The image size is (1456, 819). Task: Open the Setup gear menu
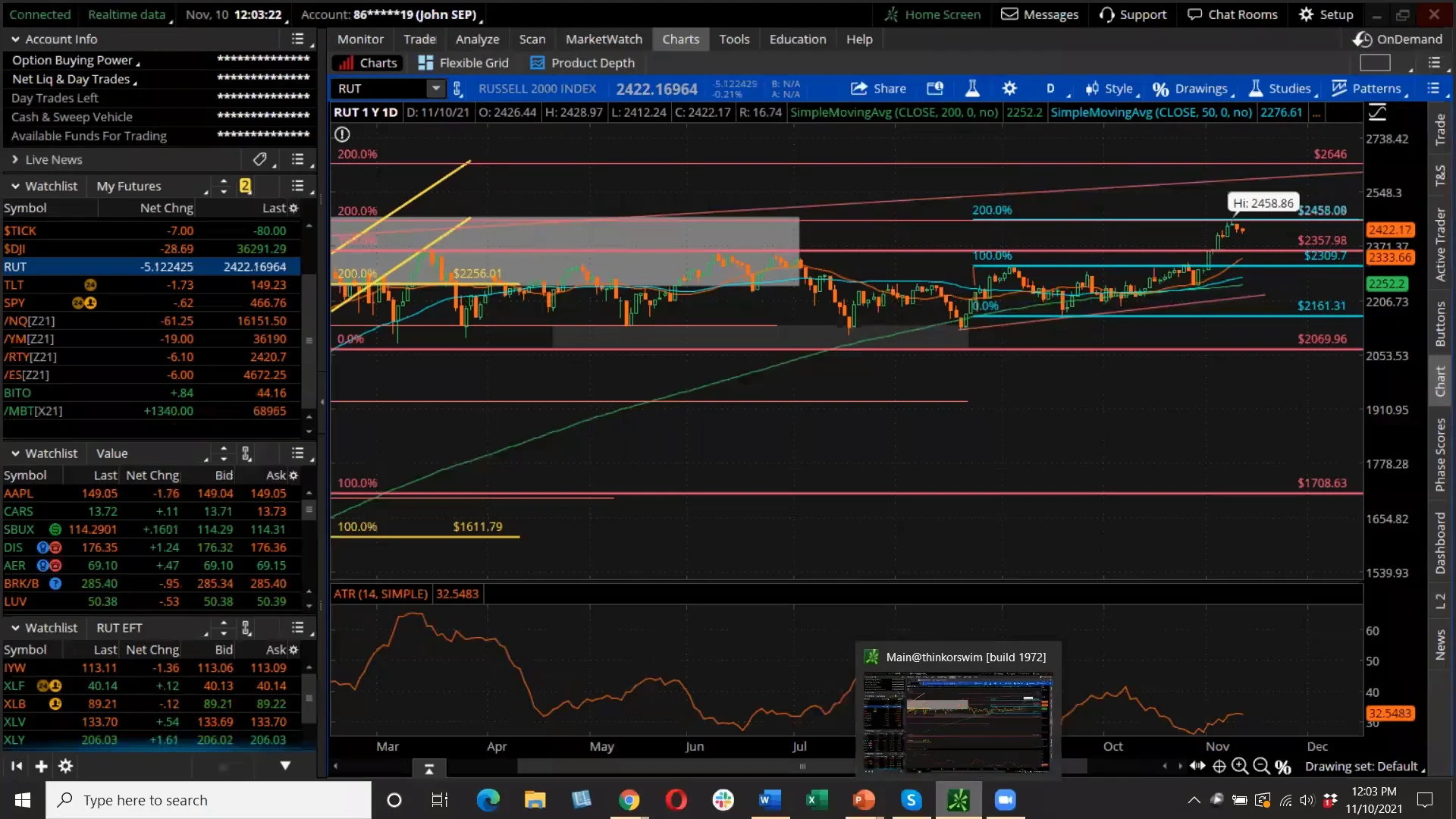tap(1326, 14)
